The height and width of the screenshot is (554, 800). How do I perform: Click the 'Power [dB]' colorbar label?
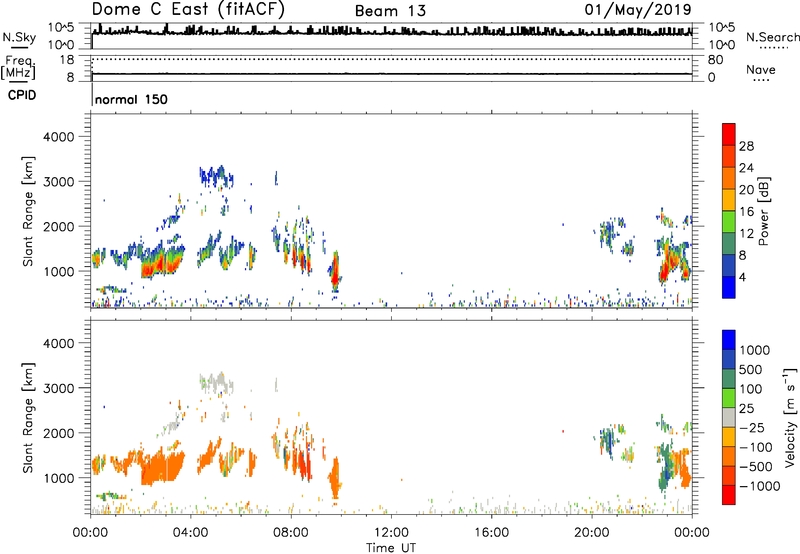click(763, 211)
